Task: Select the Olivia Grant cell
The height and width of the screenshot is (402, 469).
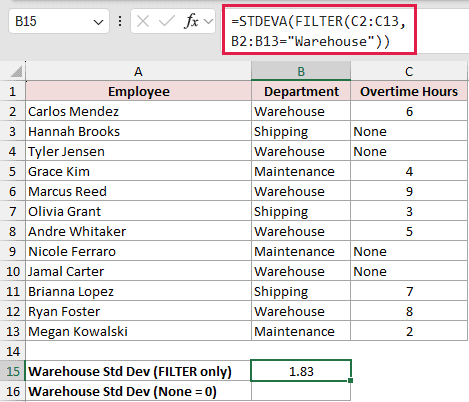Action: [138, 211]
